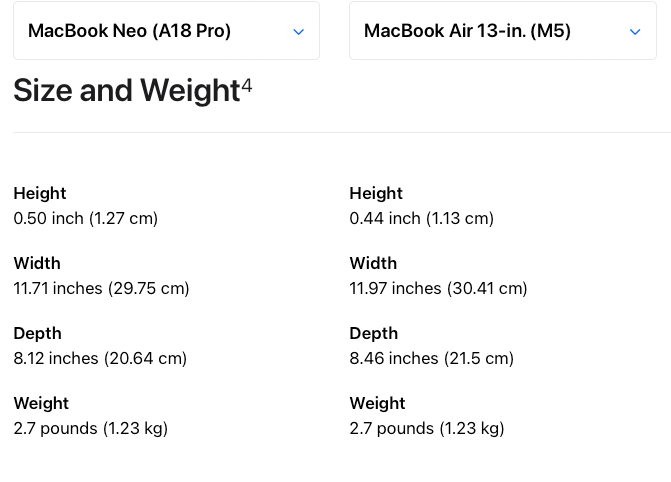Click the Width label in the MacBook Air column
This screenshot has width=671, height=482.
pyautogui.click(x=373, y=263)
